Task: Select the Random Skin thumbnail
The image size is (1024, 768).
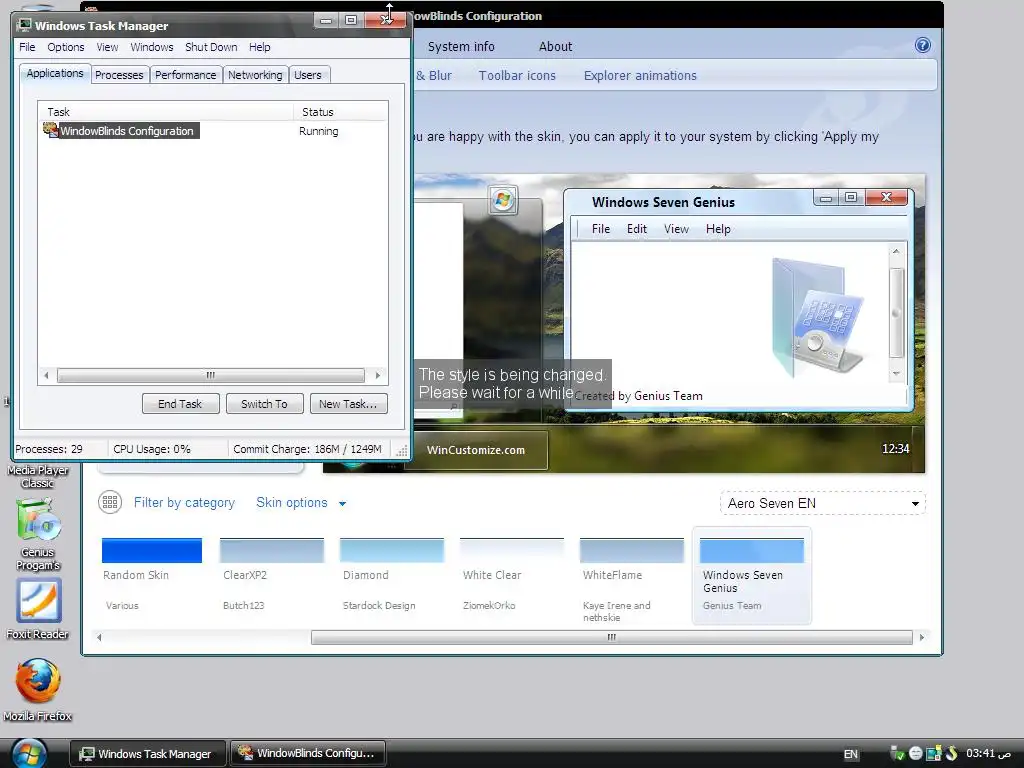Action: [152, 550]
